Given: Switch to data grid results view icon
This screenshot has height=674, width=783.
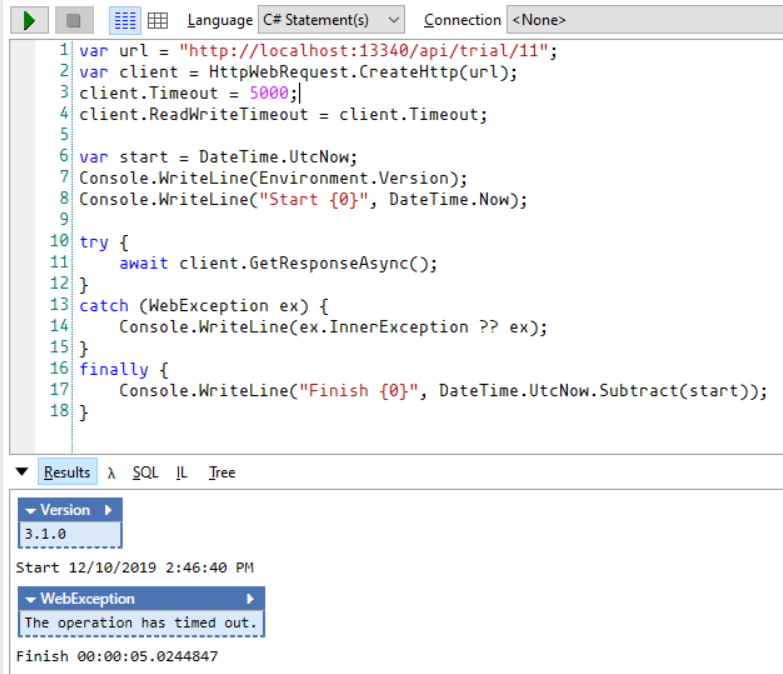Looking at the screenshot, I should (158, 20).
